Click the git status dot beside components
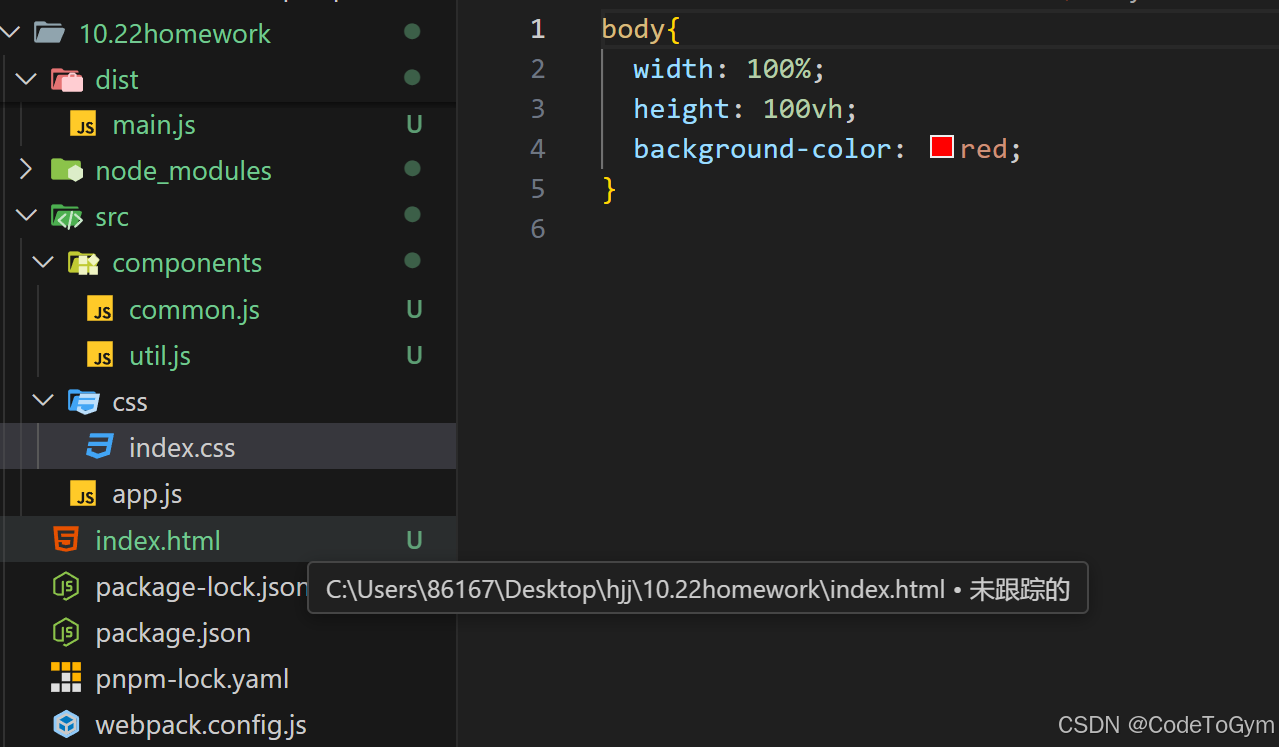 [412, 261]
